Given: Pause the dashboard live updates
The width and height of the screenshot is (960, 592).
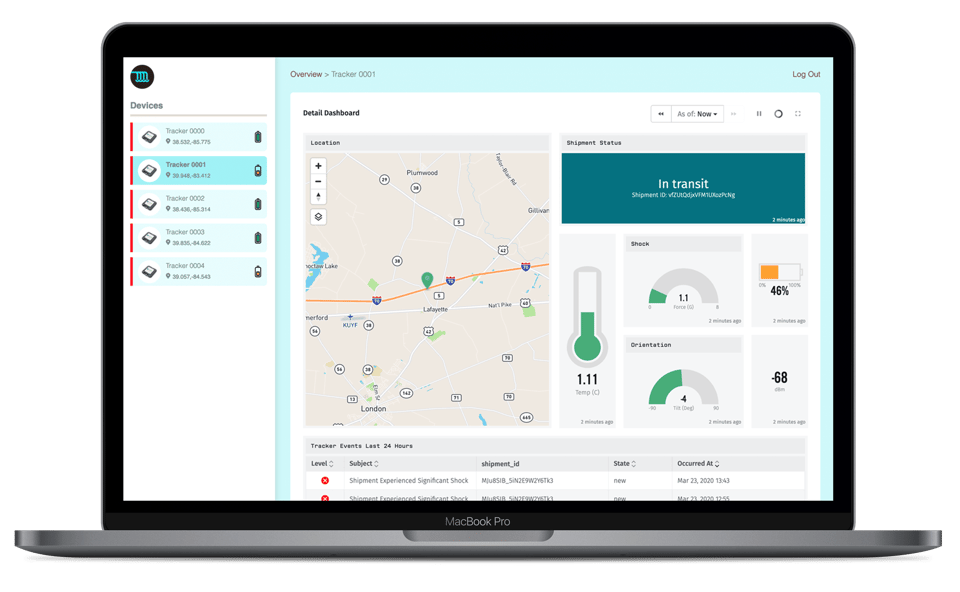Looking at the screenshot, I should (x=759, y=113).
